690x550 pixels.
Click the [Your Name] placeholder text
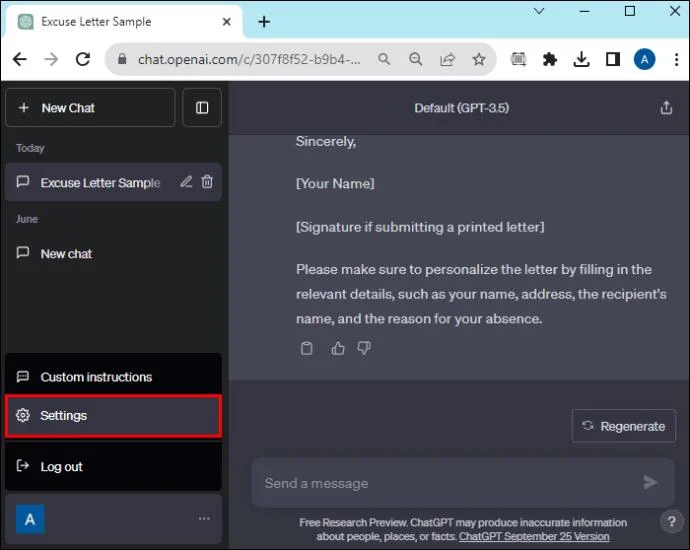[335, 183]
